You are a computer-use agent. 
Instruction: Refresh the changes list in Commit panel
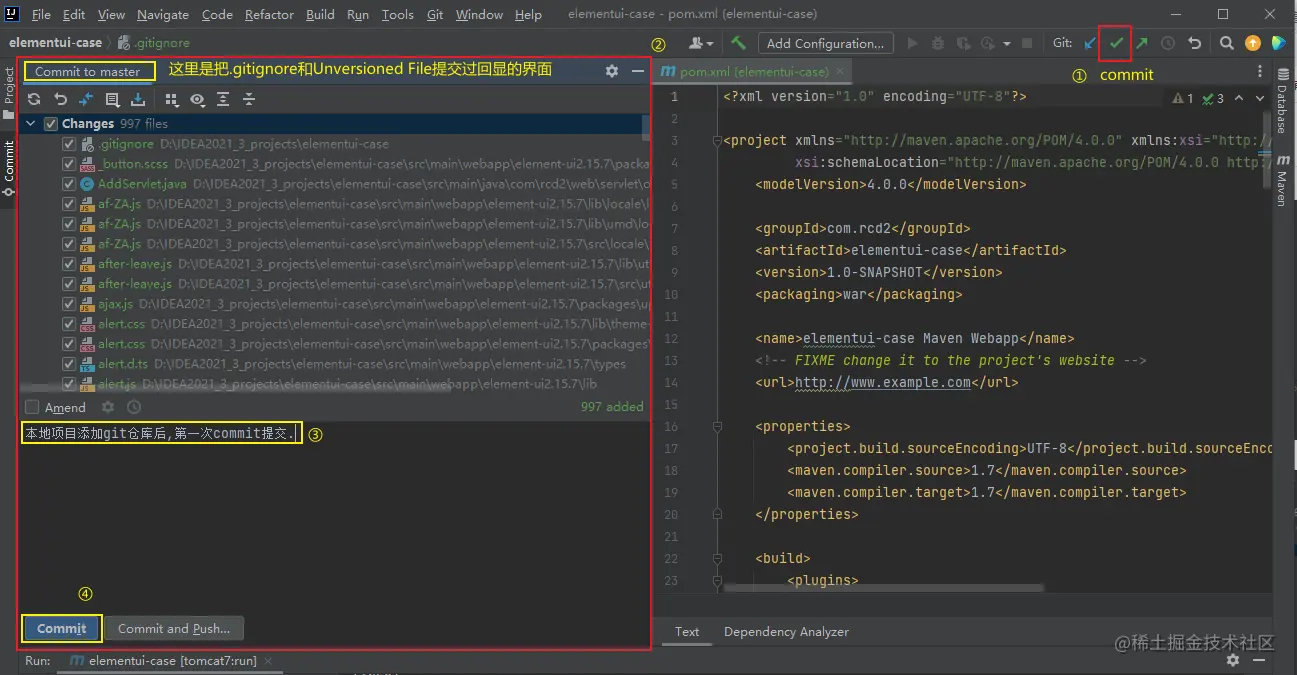point(34,99)
